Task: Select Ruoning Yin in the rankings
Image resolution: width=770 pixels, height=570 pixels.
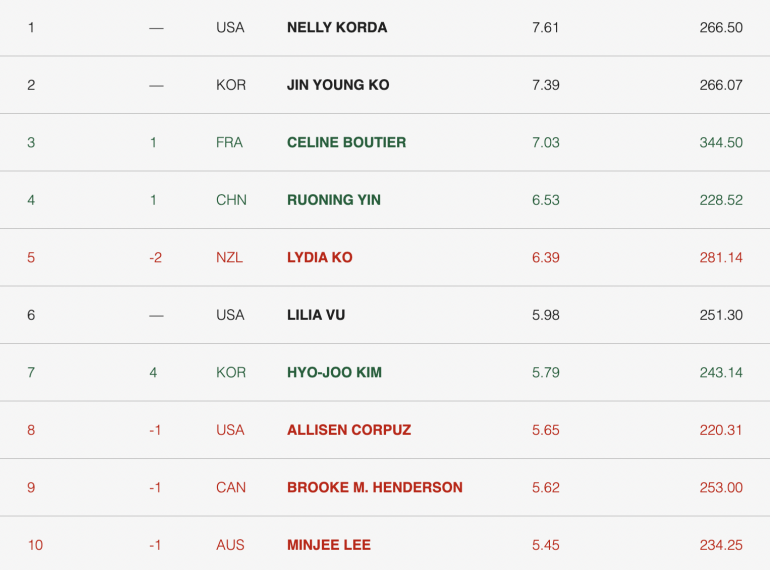Action: point(333,200)
